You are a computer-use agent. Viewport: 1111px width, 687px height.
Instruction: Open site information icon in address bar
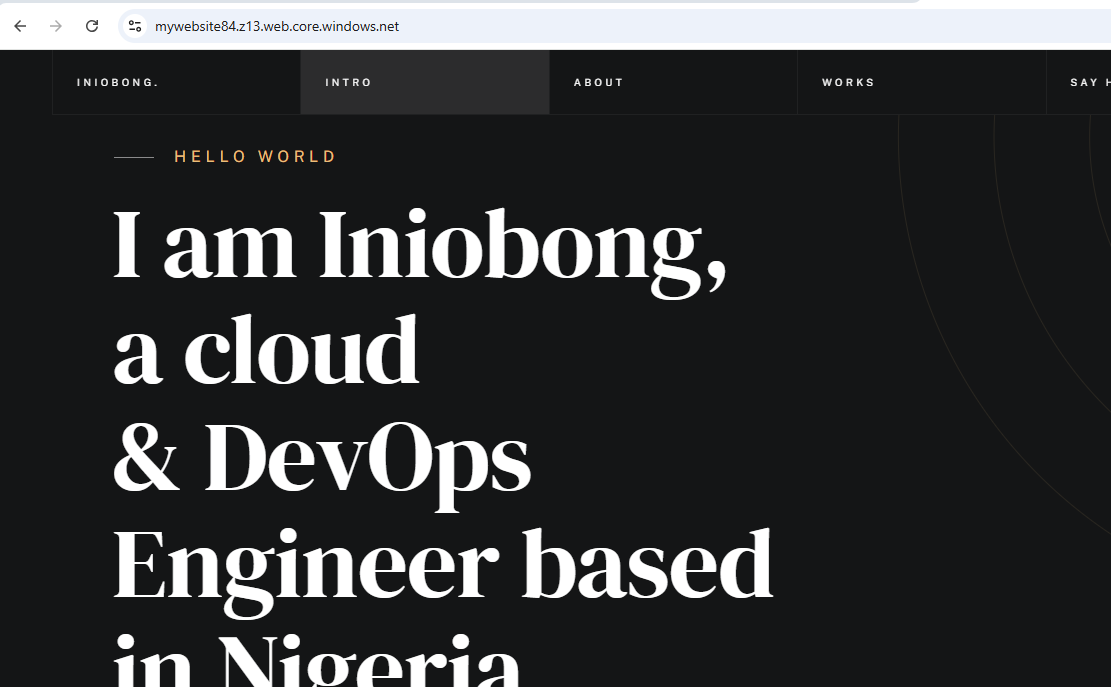[x=135, y=26]
